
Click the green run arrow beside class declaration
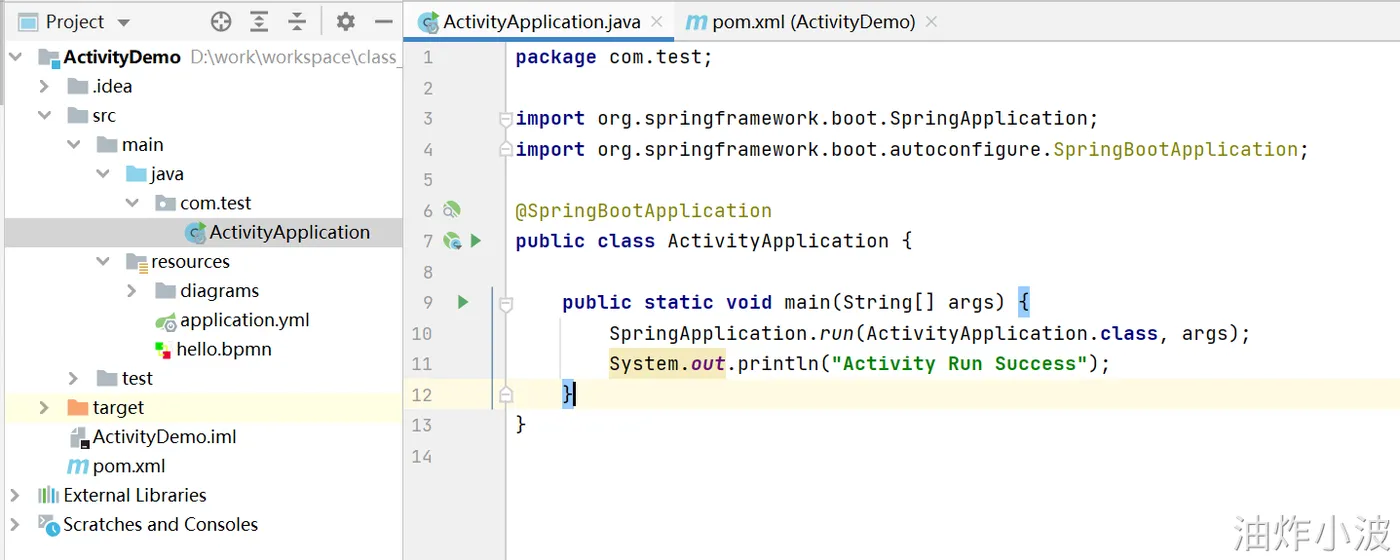pyautogui.click(x=476, y=240)
